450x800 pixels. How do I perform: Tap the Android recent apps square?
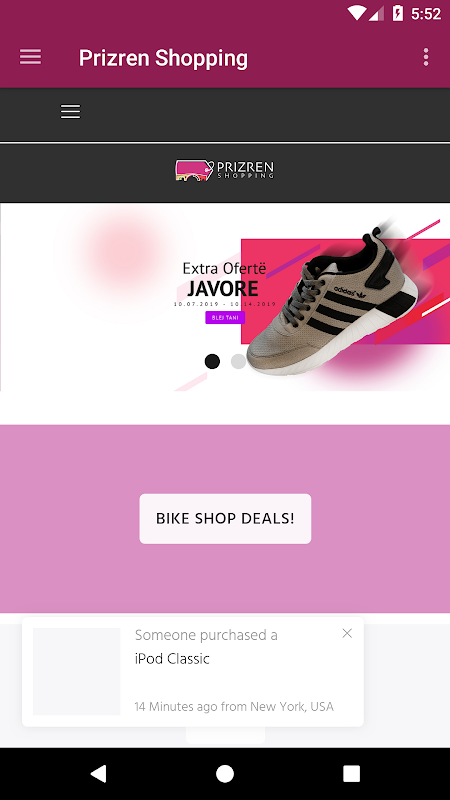351,774
